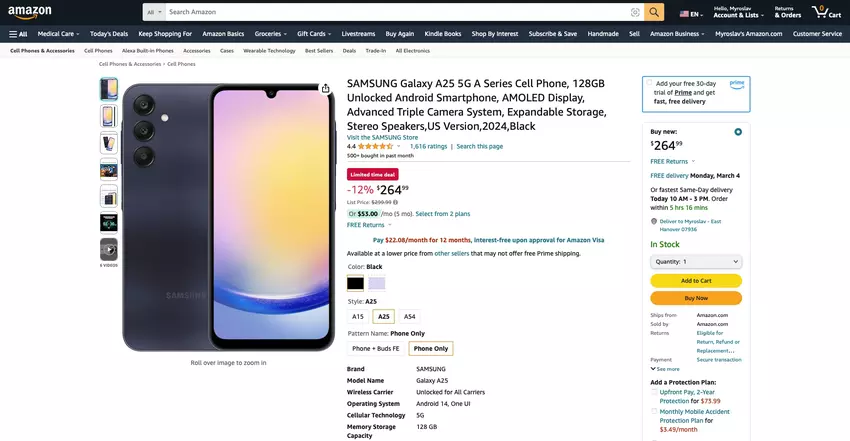Select the light blue color swatch

tap(377, 283)
